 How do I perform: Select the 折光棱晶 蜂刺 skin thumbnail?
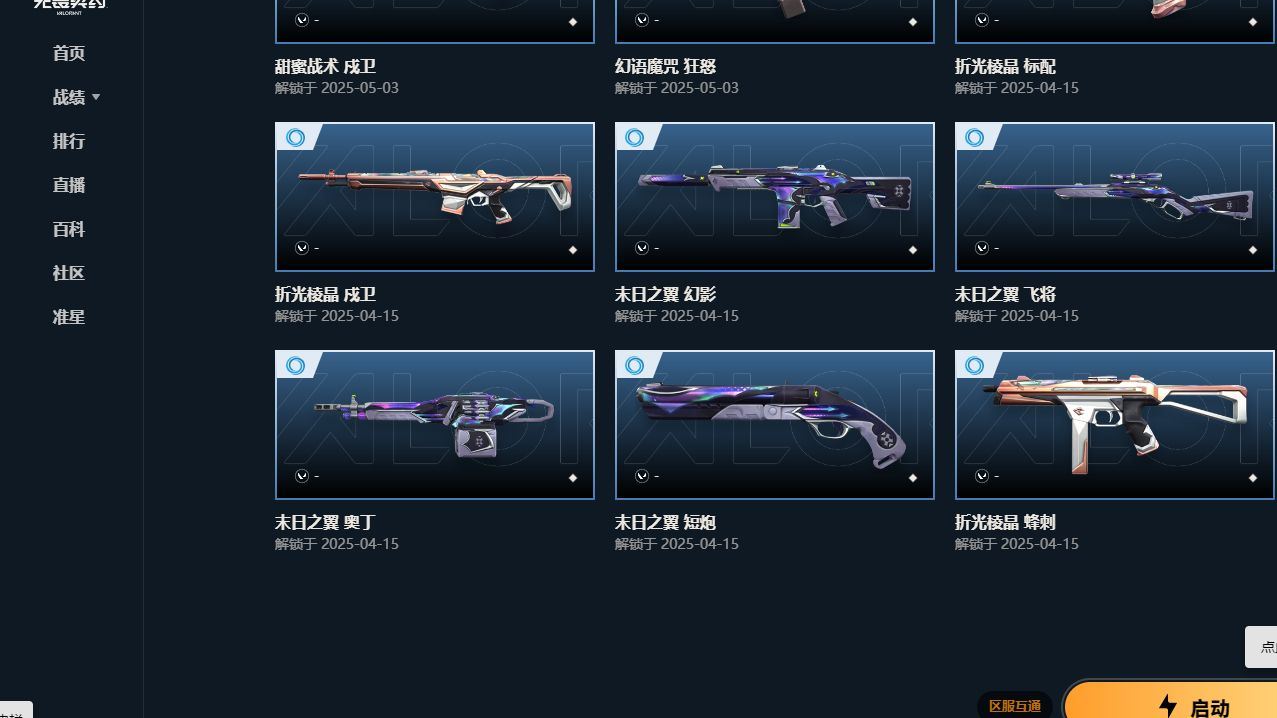tap(1115, 425)
